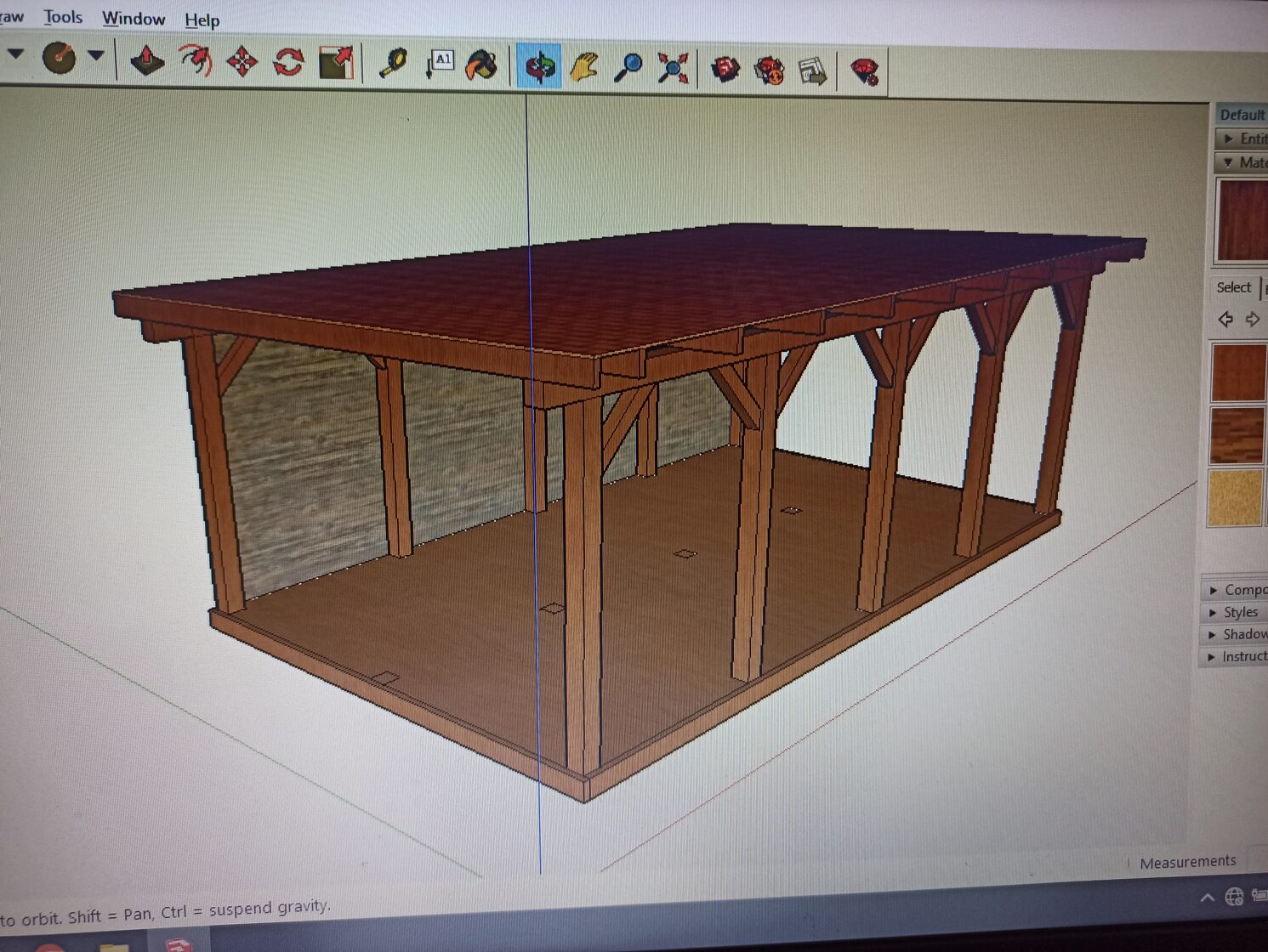Select the Push/Pull tool

147,60
